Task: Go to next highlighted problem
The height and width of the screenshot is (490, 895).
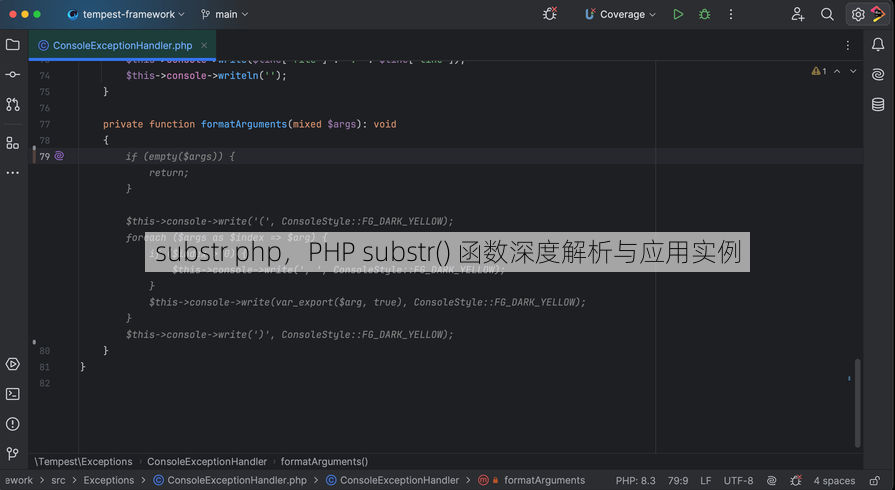Action: tap(853, 71)
